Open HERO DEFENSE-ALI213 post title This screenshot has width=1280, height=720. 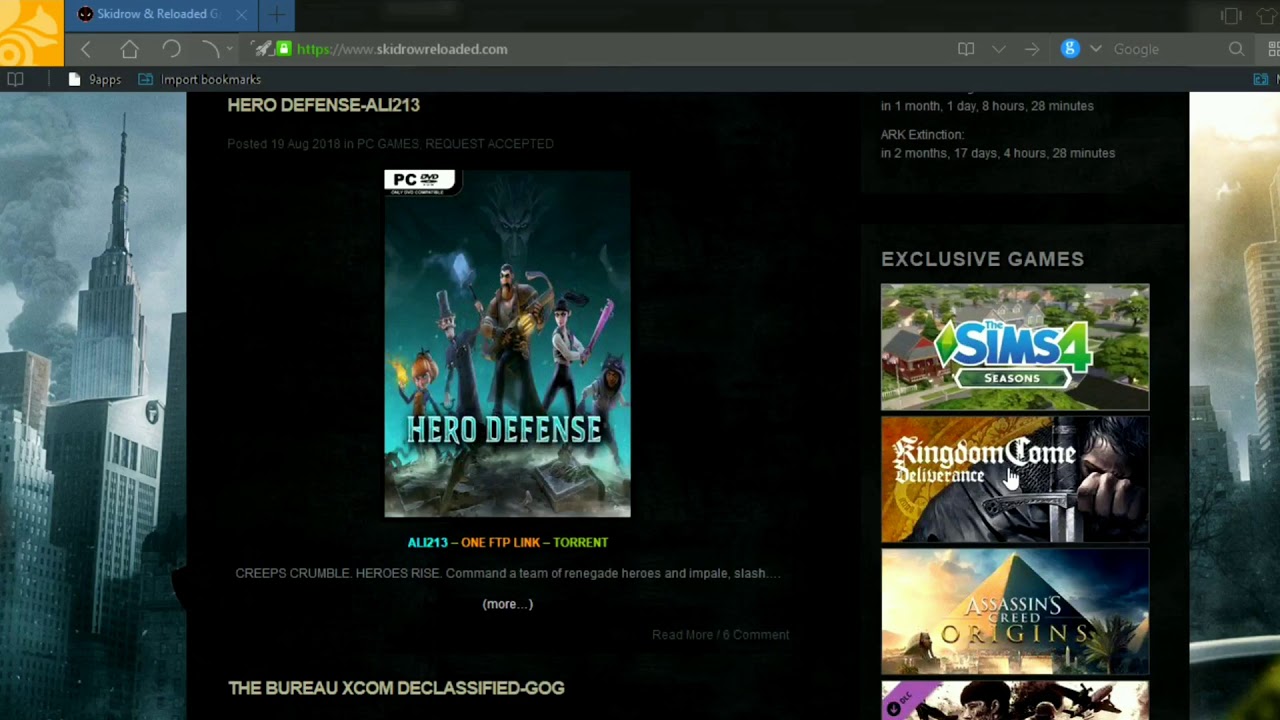pyautogui.click(x=323, y=105)
